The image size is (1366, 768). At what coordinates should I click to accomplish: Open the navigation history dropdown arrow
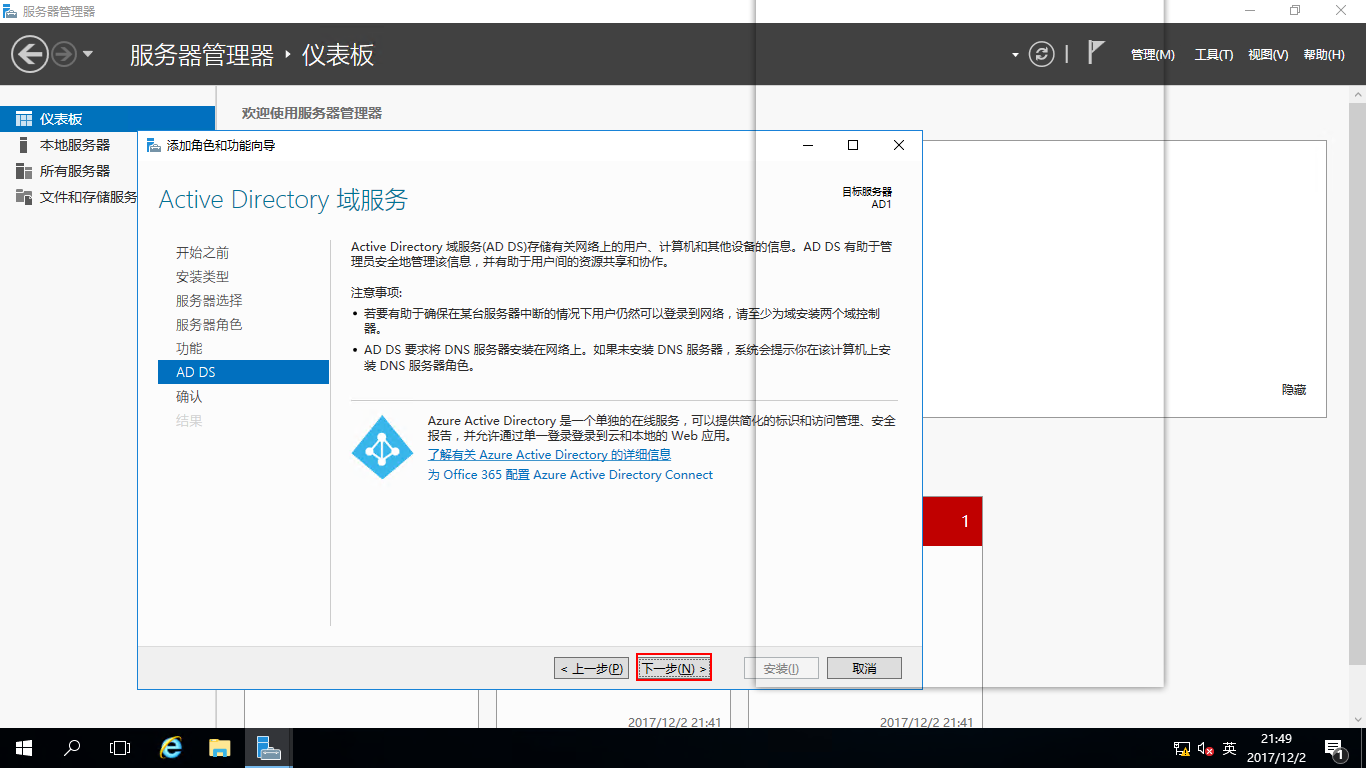click(x=88, y=54)
